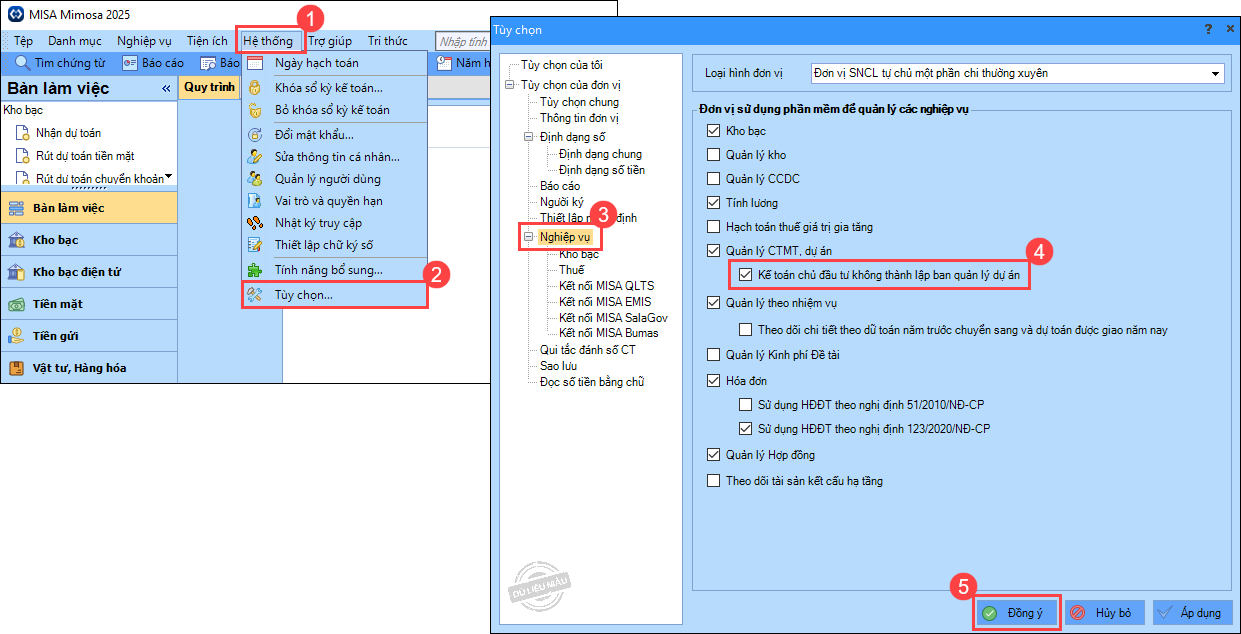Click the Báo cáo toolbar icon
Image resolution: width=1241 pixels, height=634 pixels.
(x=130, y=63)
